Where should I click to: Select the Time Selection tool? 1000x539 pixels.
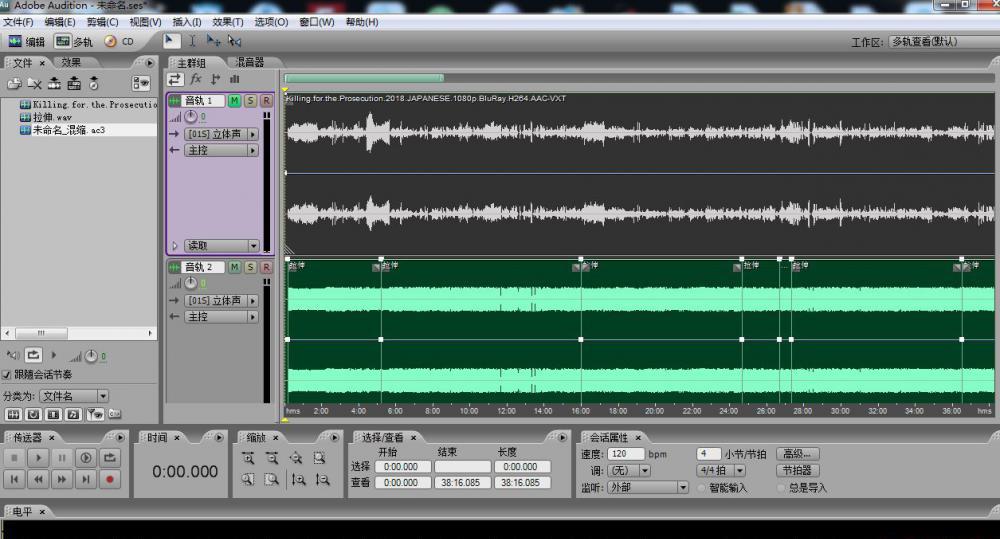coord(192,41)
